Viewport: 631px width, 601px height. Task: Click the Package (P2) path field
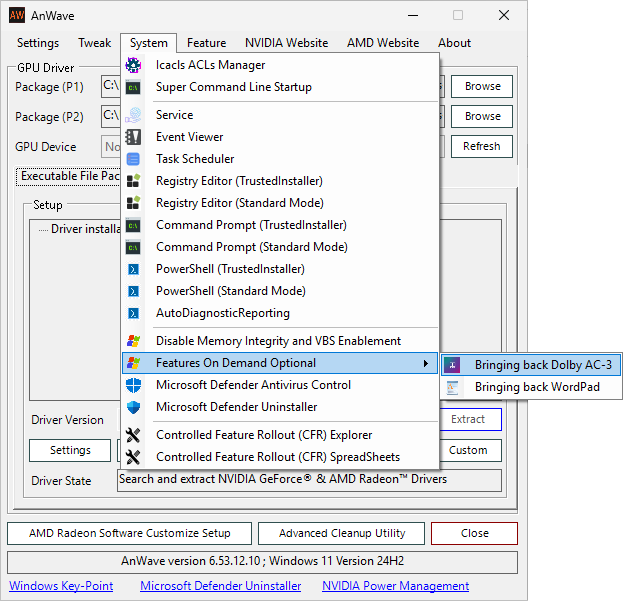coord(111,116)
